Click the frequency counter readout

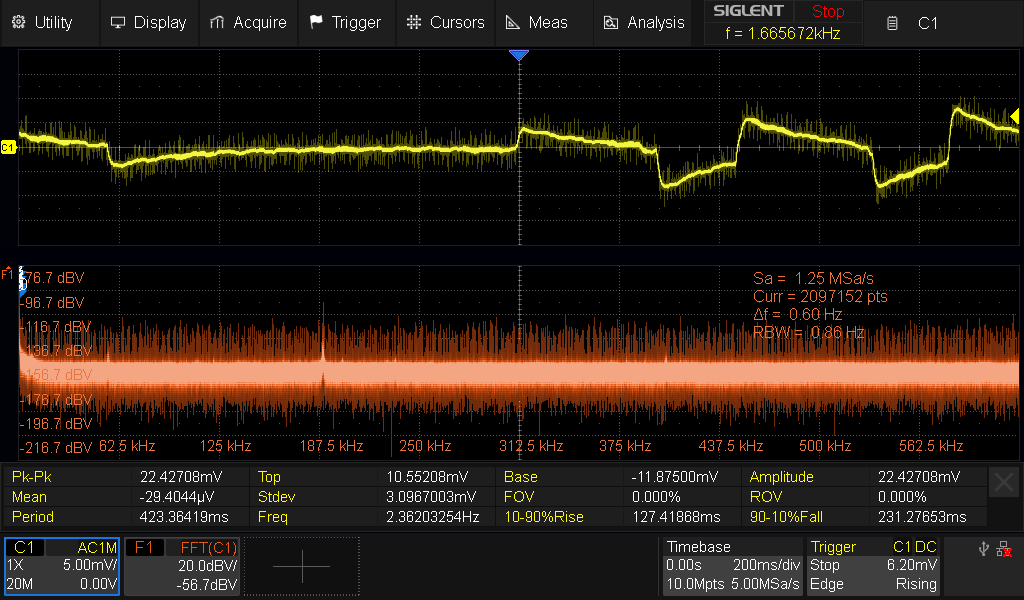(784, 33)
